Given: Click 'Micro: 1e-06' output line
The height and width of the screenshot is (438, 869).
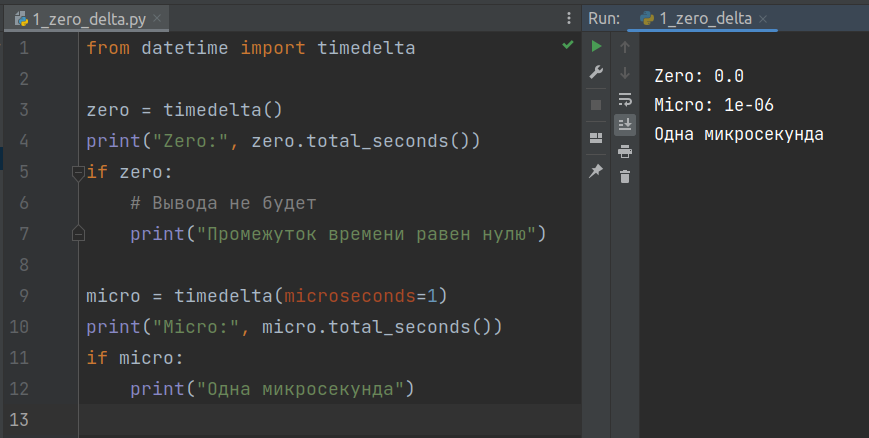Looking at the screenshot, I should point(714,105).
